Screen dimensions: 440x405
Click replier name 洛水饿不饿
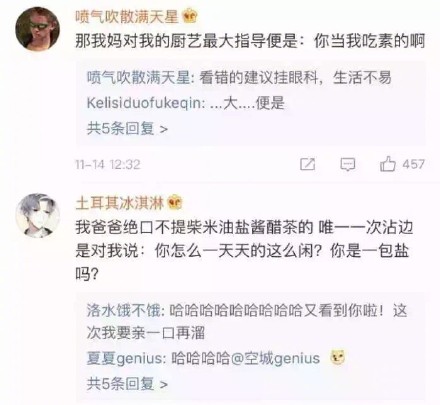pyautogui.click(x=123, y=311)
